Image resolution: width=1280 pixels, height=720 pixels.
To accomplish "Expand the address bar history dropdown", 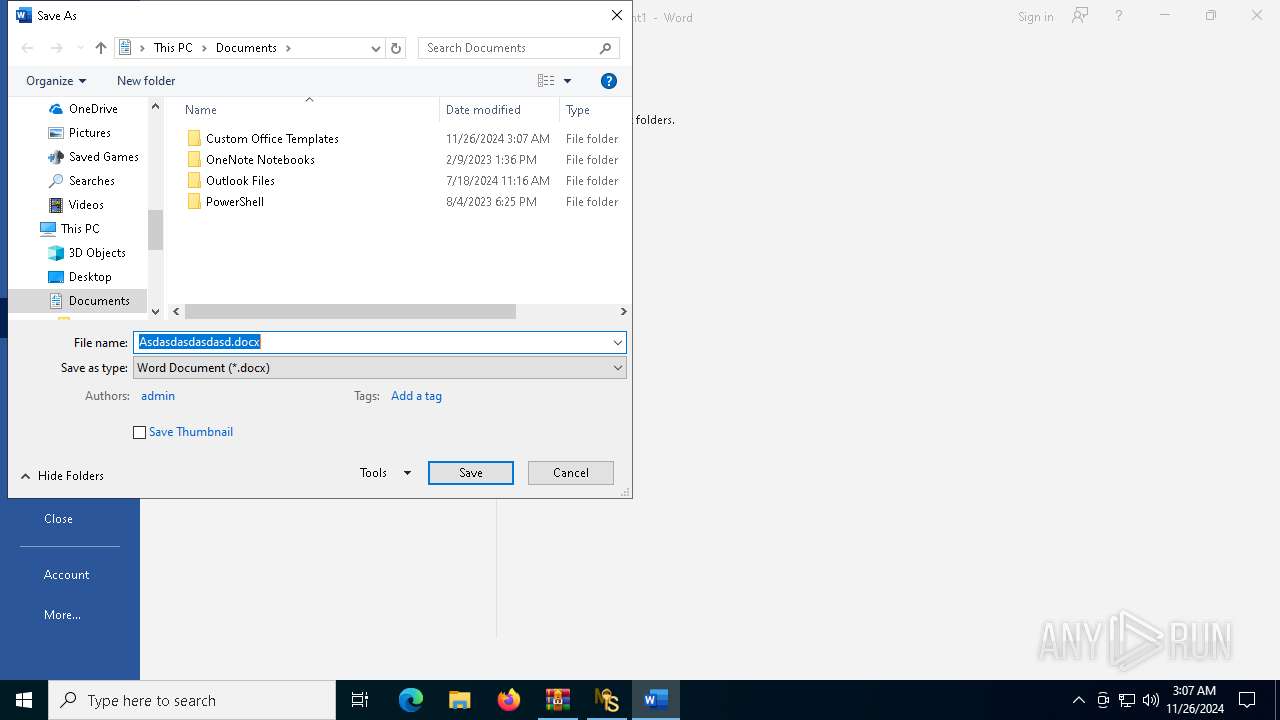I will pyautogui.click(x=376, y=48).
